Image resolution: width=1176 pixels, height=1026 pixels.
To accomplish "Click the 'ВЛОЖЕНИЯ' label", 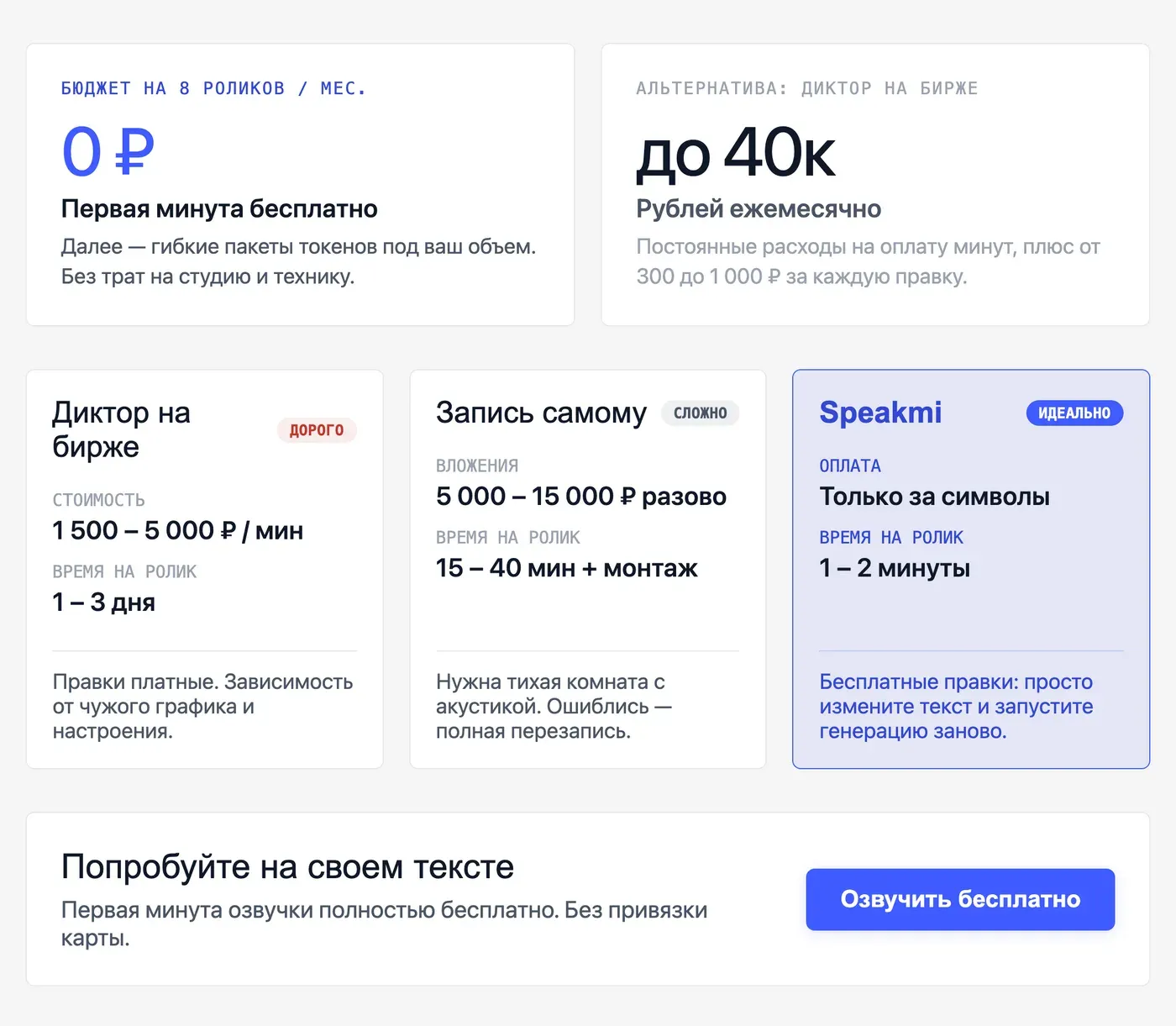I will [x=477, y=466].
